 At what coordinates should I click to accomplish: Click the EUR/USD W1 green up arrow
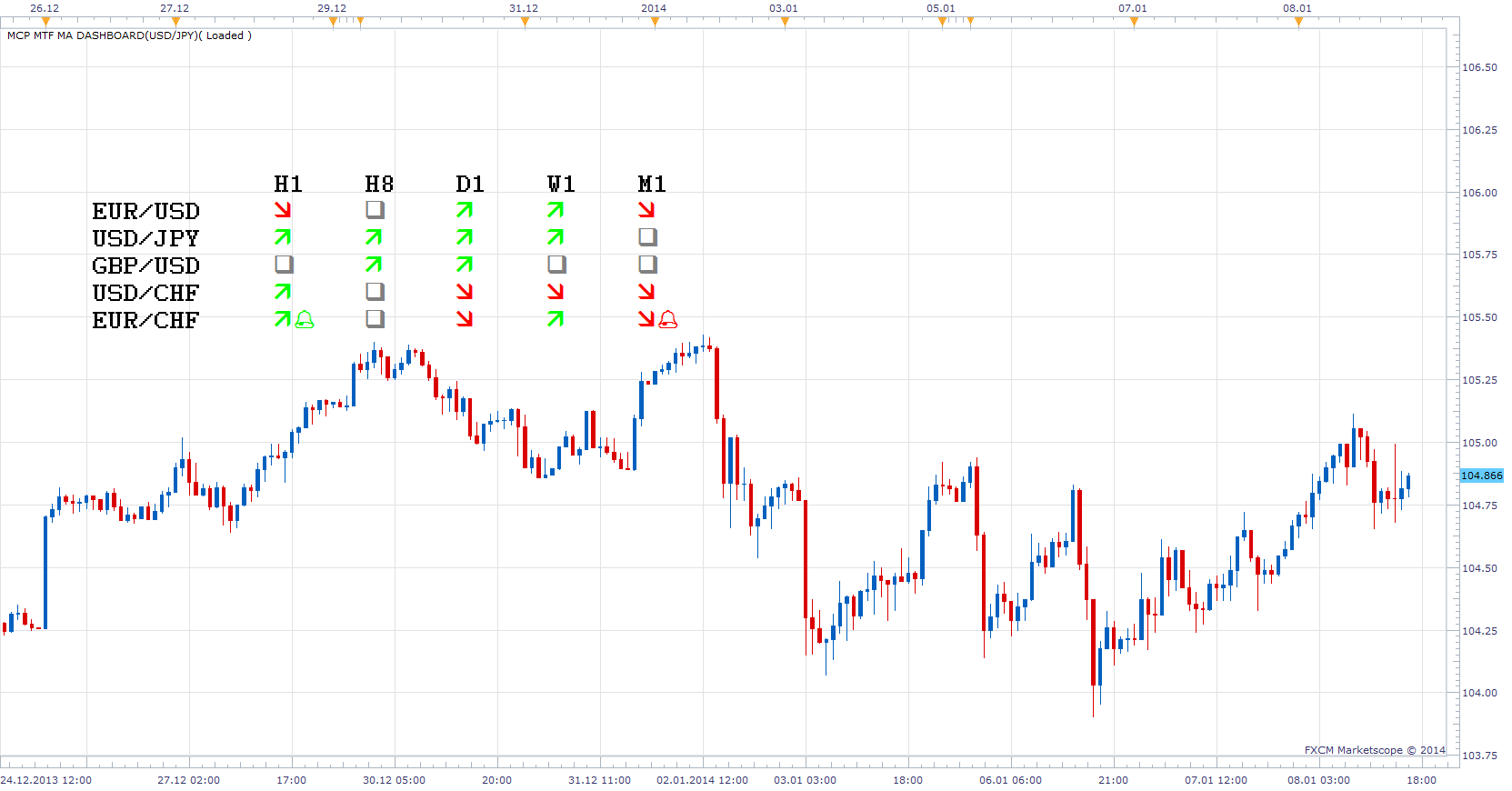click(x=556, y=210)
